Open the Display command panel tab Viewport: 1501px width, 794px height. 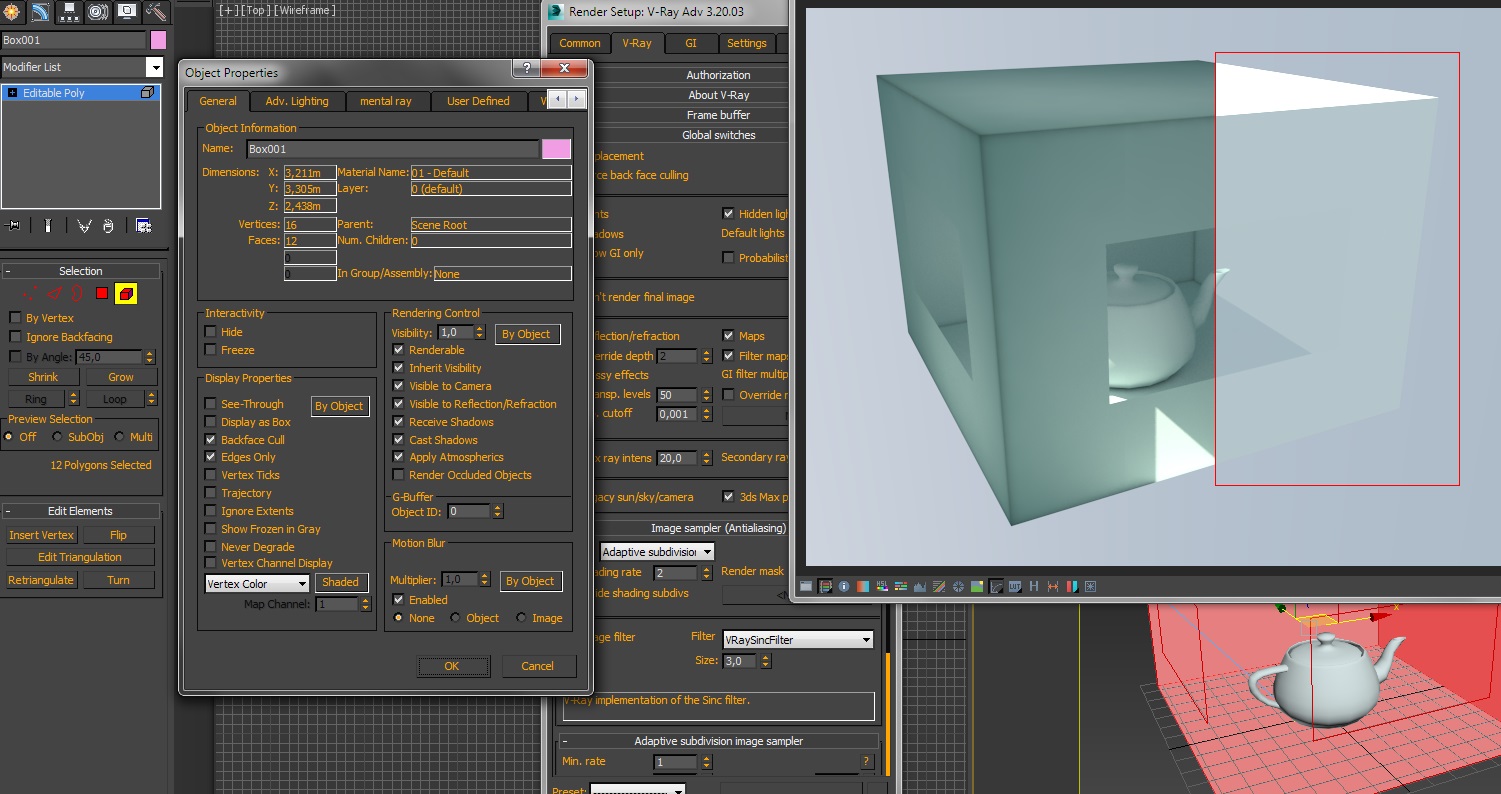click(x=127, y=12)
